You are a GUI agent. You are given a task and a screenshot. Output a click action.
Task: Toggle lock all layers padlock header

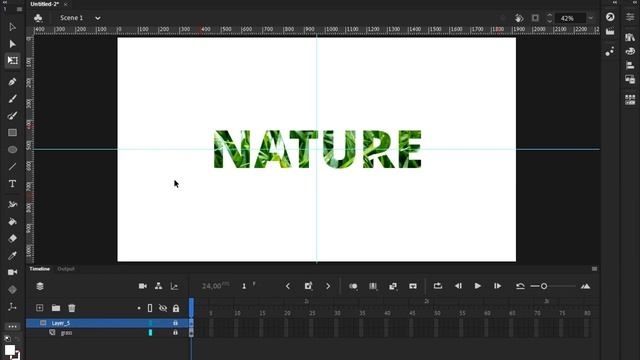(x=176, y=308)
